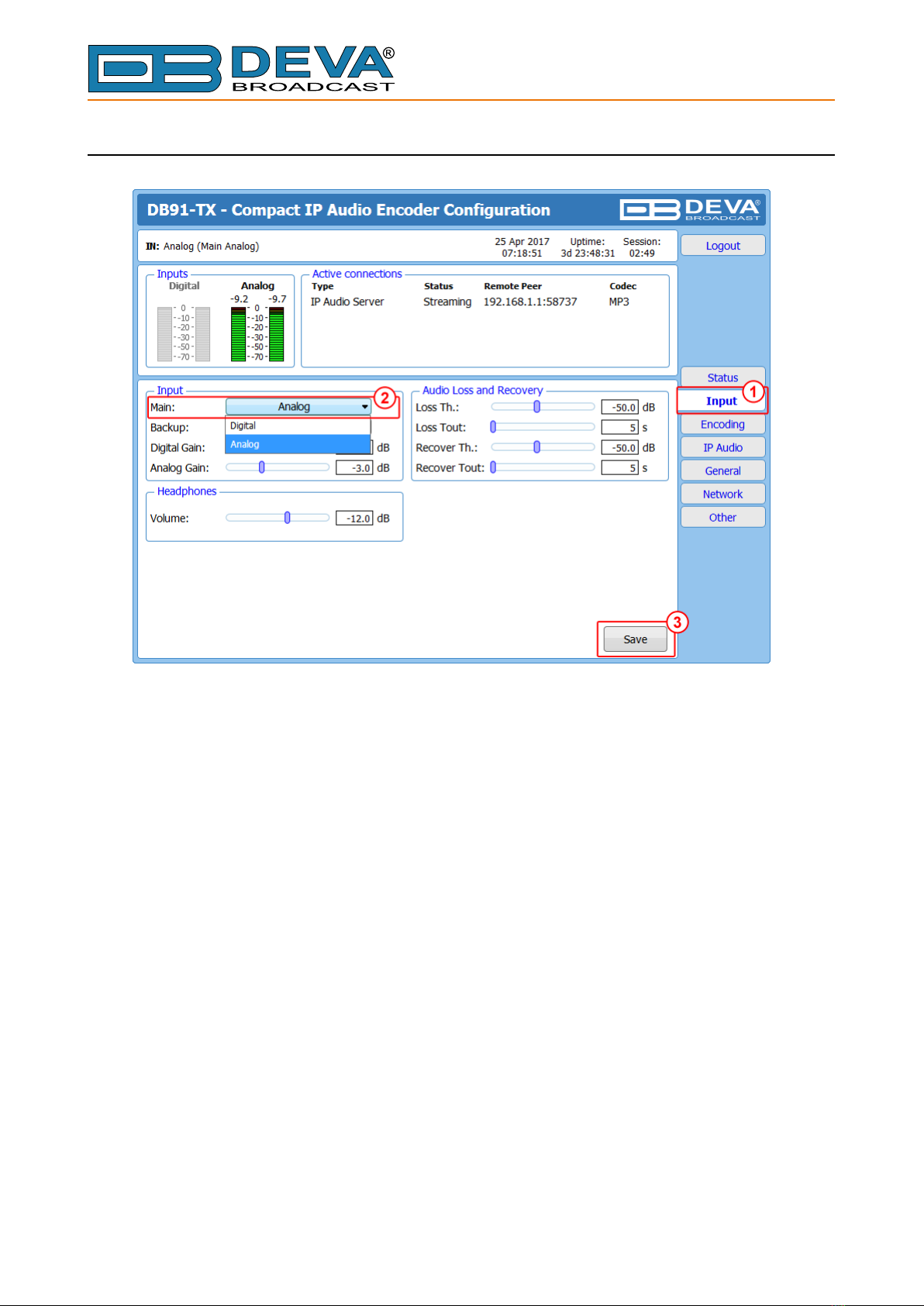The width and height of the screenshot is (924, 1306).
Task: Click the DEVA Broadcast logo in app header
Action: [x=690, y=209]
